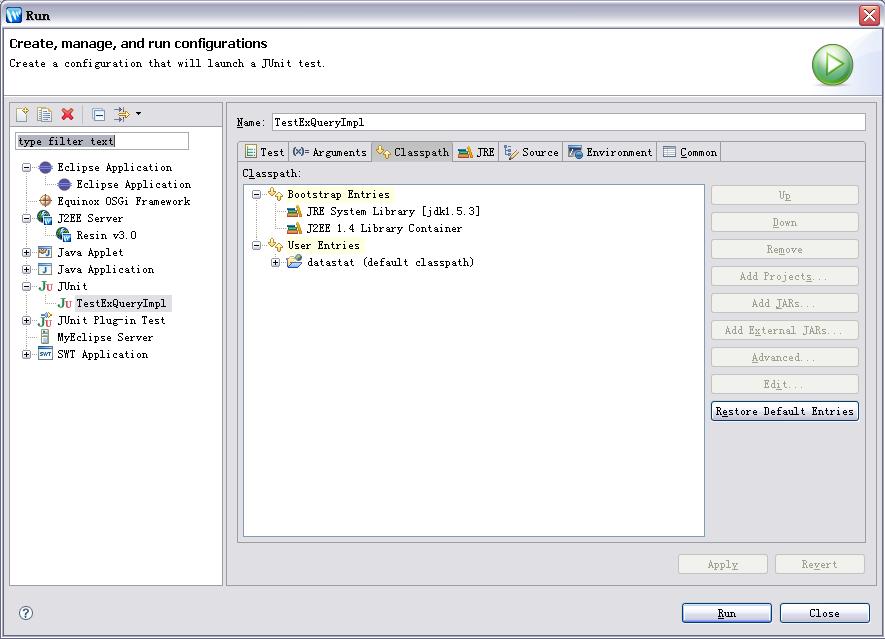Screen dimensions: 885x639
Task: Click the Java Applet icon
Action: pyautogui.click(x=45, y=252)
